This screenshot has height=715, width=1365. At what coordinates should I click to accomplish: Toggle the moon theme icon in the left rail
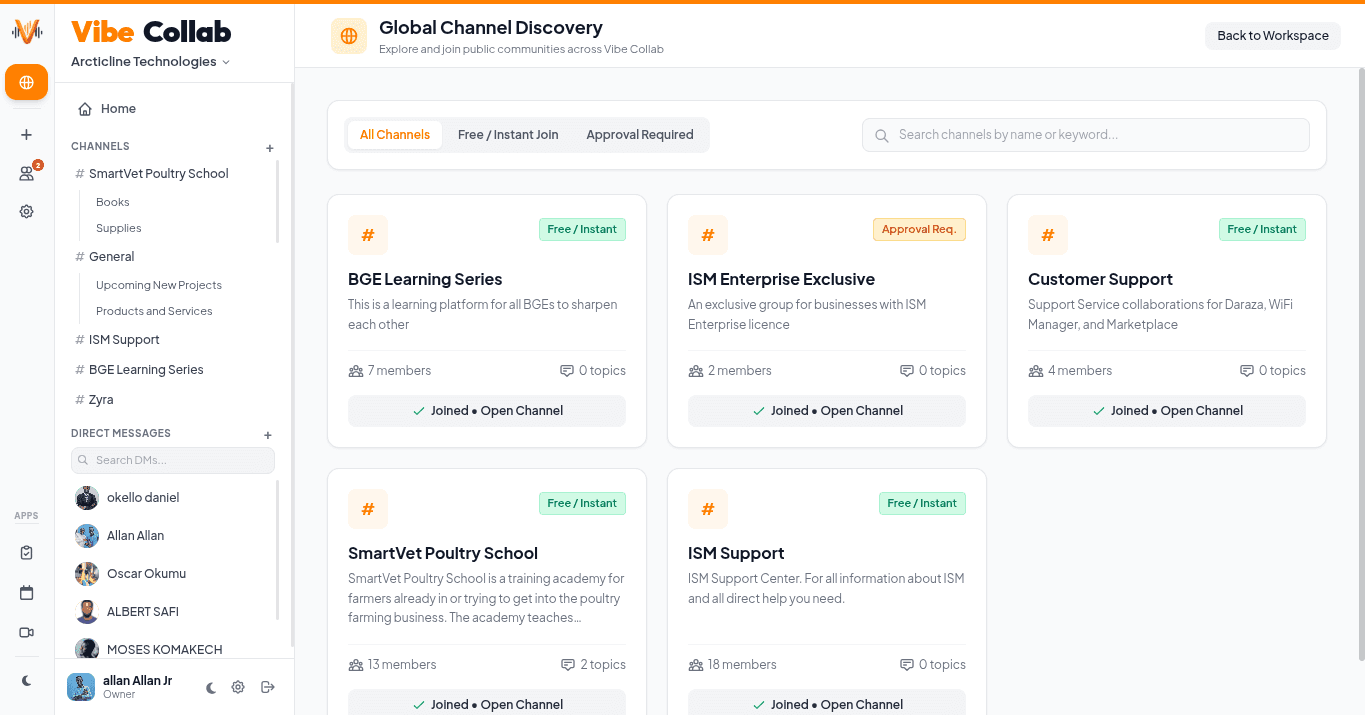26,681
